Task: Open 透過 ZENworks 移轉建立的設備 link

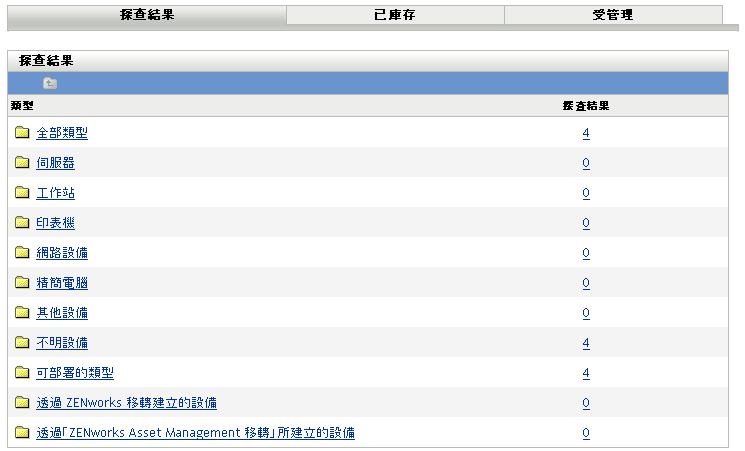Action: point(126,403)
